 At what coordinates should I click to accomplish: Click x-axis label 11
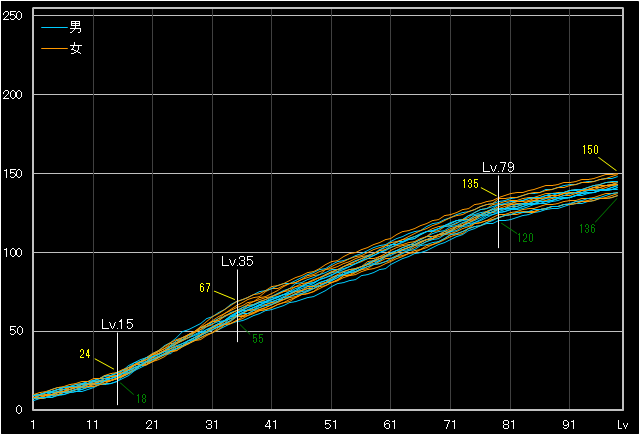click(x=93, y=425)
